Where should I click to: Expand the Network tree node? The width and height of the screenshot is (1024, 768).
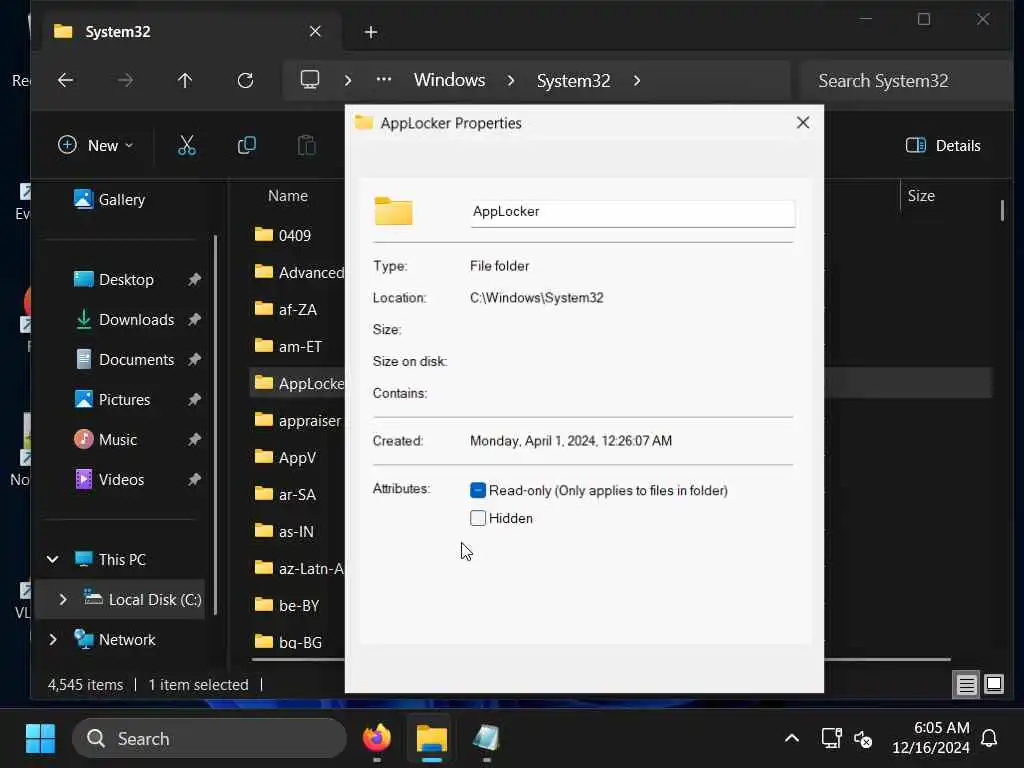[x=52, y=639]
